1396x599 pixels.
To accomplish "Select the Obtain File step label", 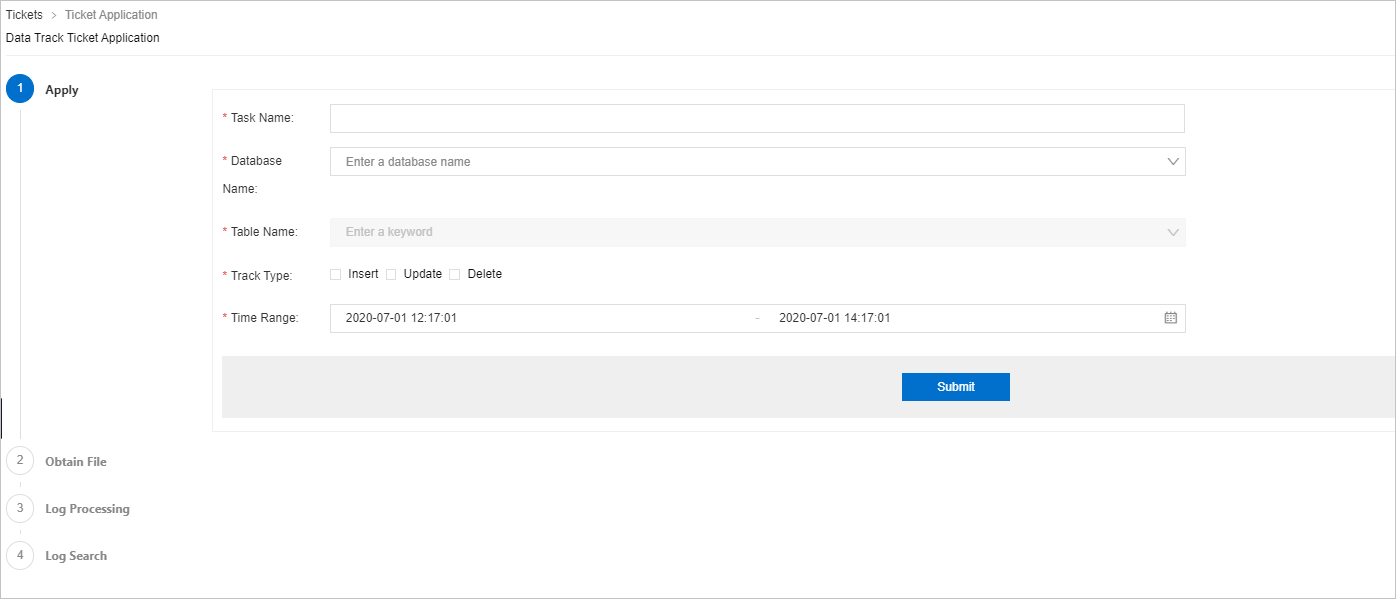I will (x=76, y=462).
